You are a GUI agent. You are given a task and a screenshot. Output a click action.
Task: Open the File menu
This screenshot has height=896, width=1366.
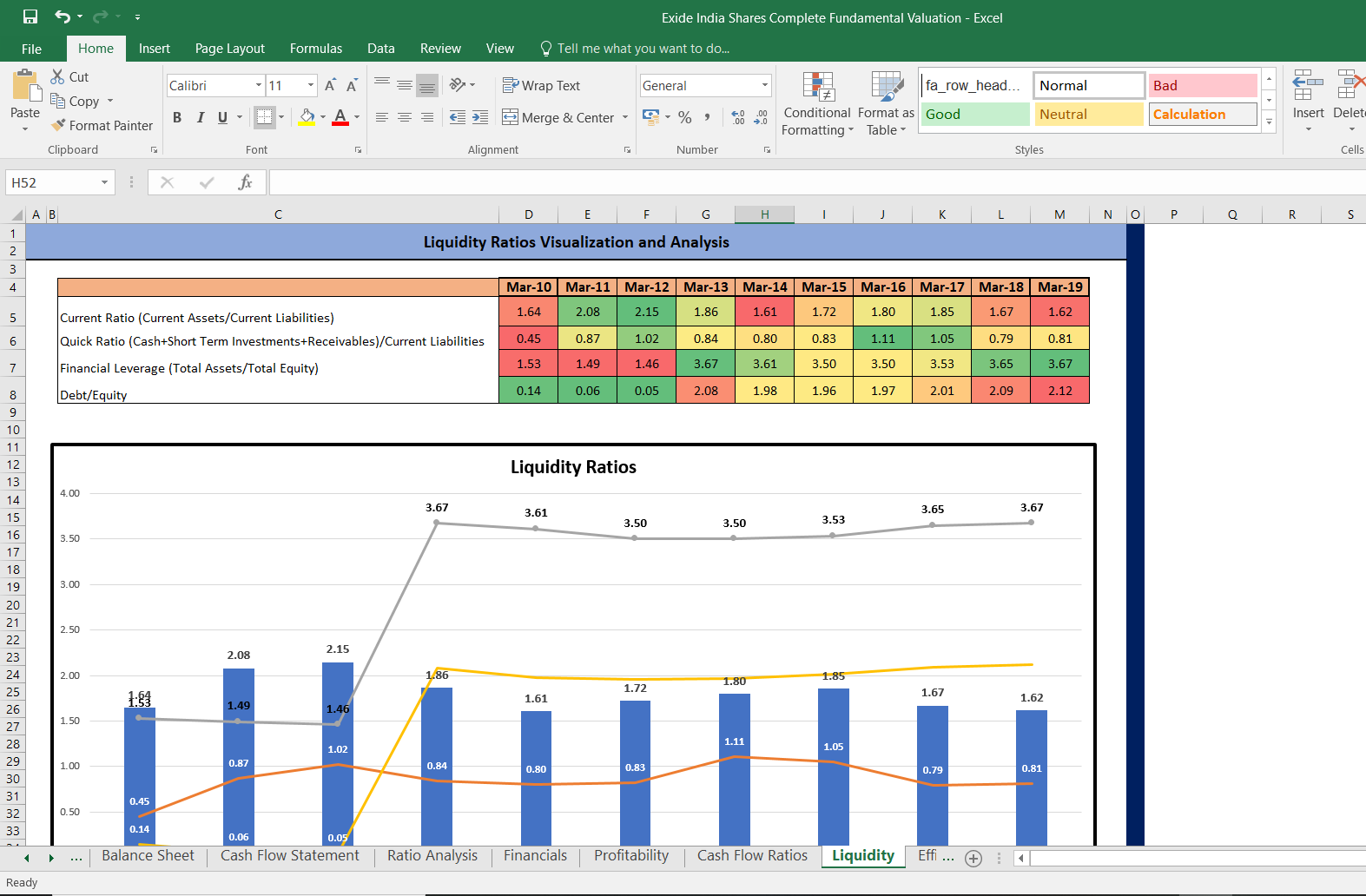point(32,49)
